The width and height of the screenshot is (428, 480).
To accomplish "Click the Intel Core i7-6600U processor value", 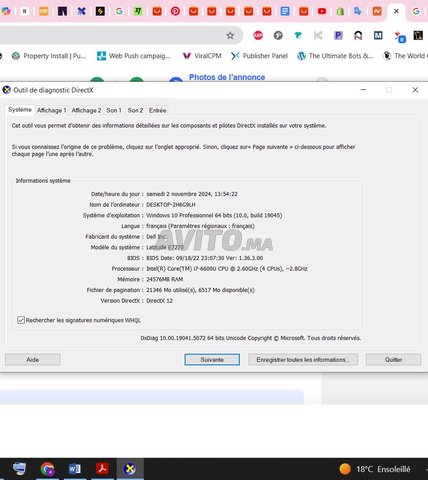I will tap(227, 269).
